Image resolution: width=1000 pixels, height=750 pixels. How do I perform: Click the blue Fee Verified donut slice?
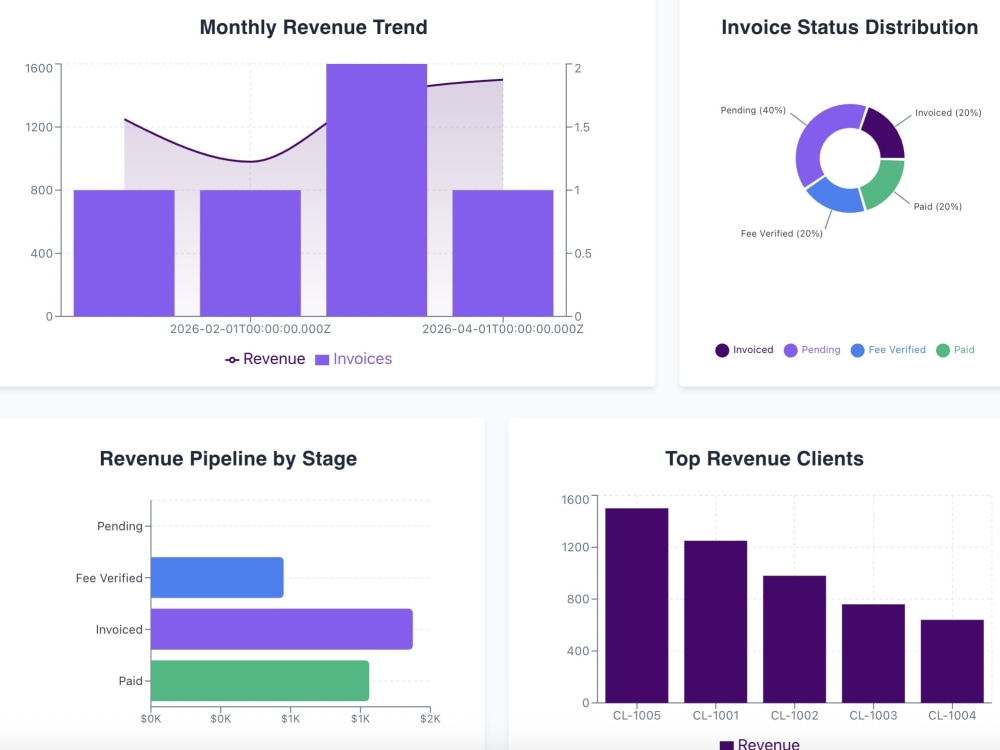pos(836,196)
